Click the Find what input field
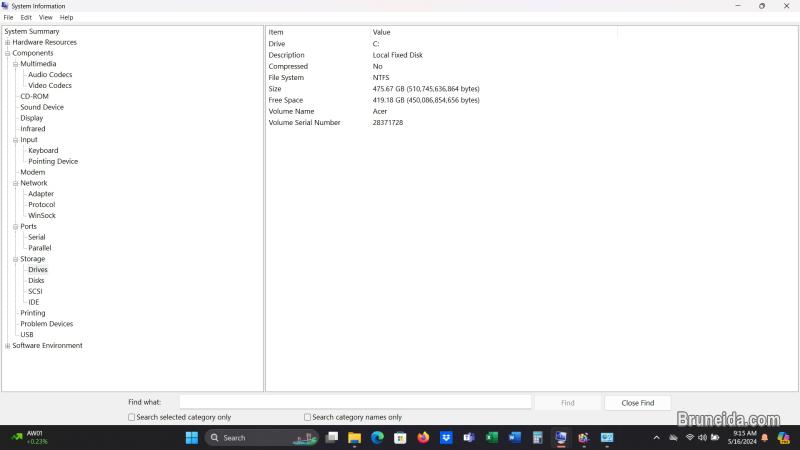The width and height of the screenshot is (800, 450). 355,402
